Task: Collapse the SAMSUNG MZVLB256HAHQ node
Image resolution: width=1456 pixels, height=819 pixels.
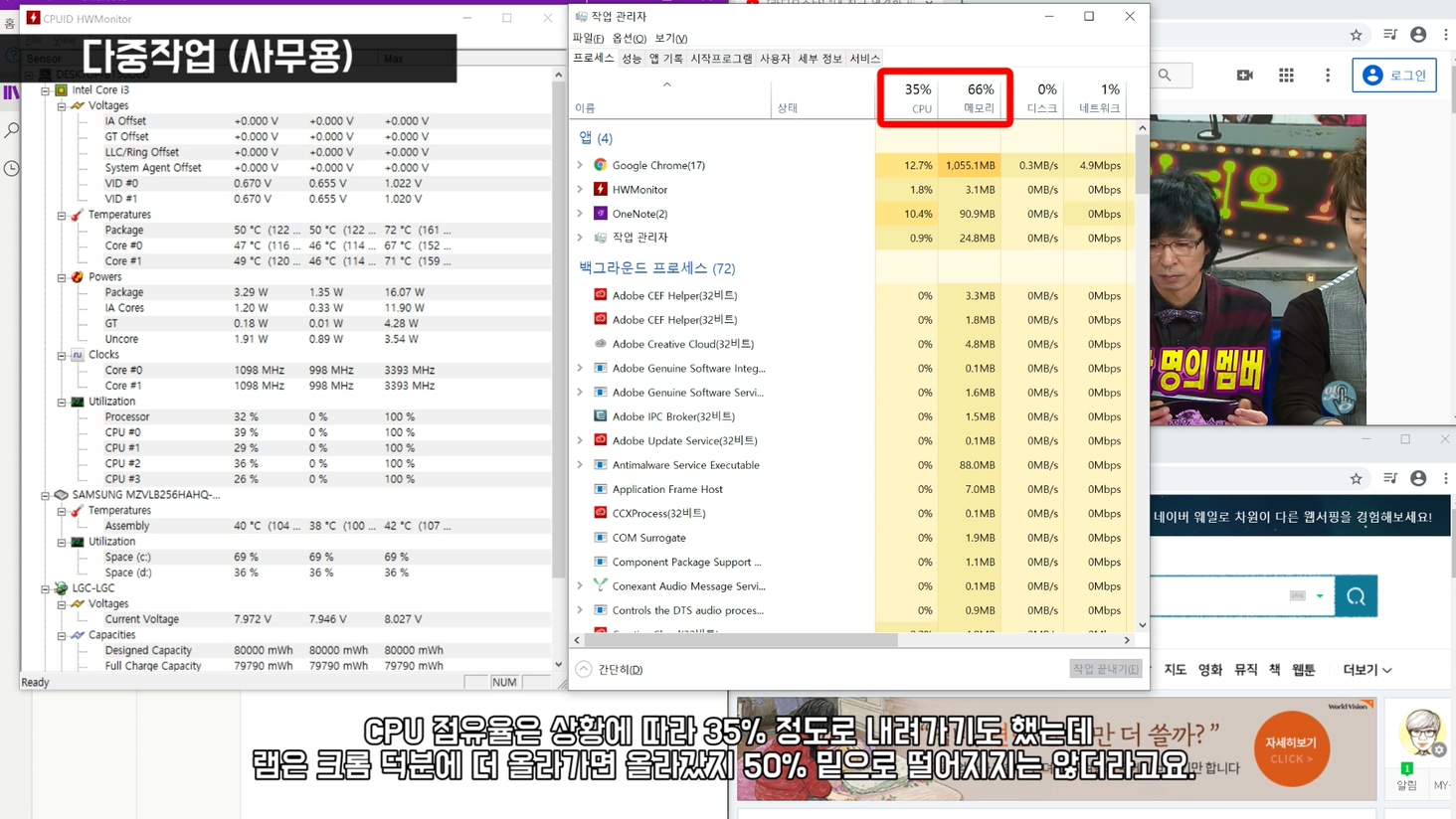Action: 46,494
